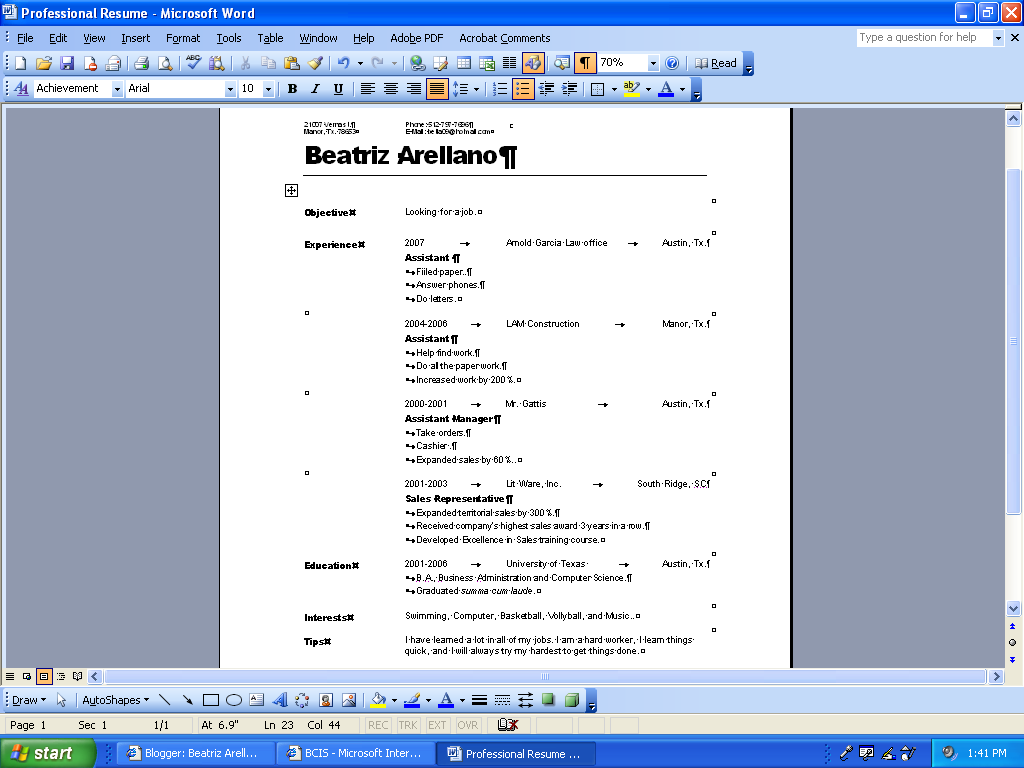Open the Adobe PDF menu
Image resolution: width=1024 pixels, height=768 pixels.
coord(417,38)
